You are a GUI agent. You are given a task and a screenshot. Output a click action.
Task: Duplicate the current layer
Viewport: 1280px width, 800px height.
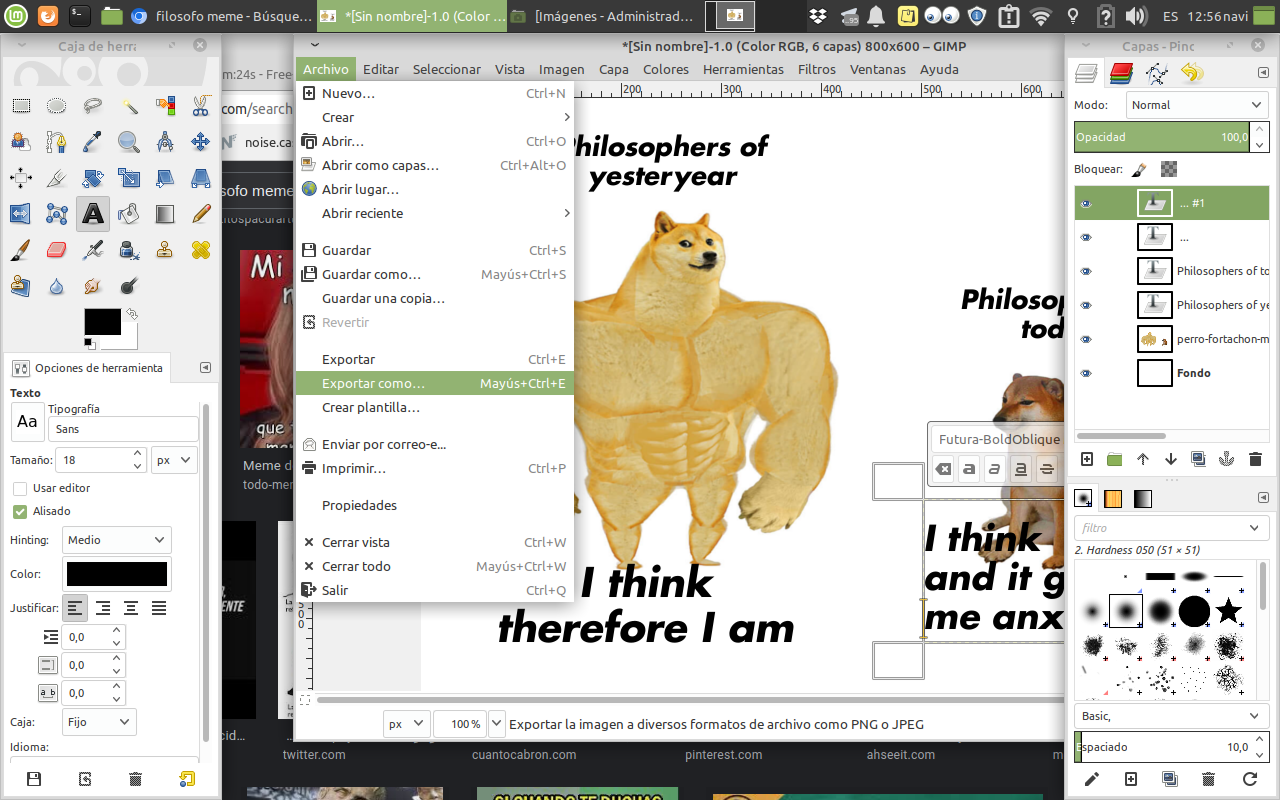(x=1199, y=459)
